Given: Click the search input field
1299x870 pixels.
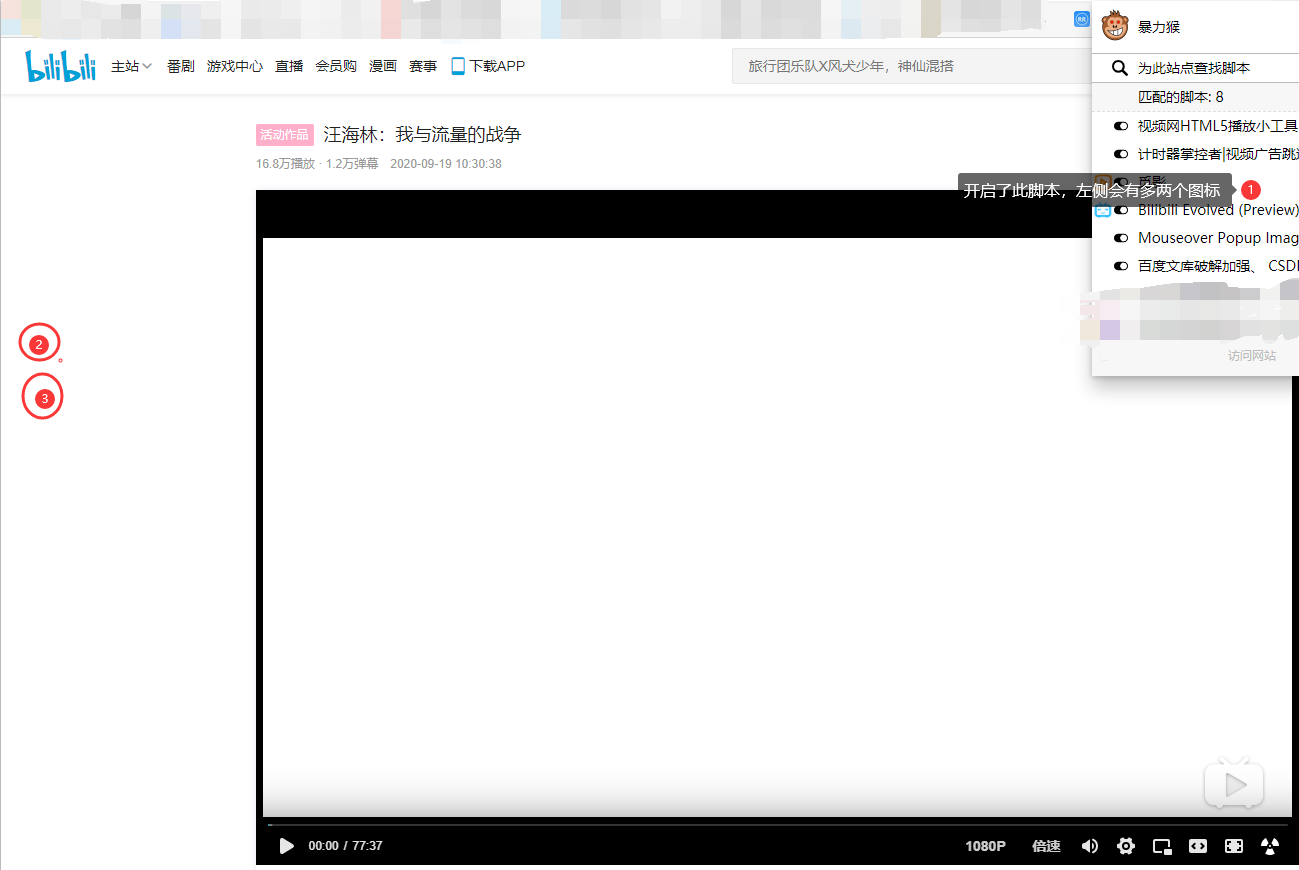Looking at the screenshot, I should point(900,65).
